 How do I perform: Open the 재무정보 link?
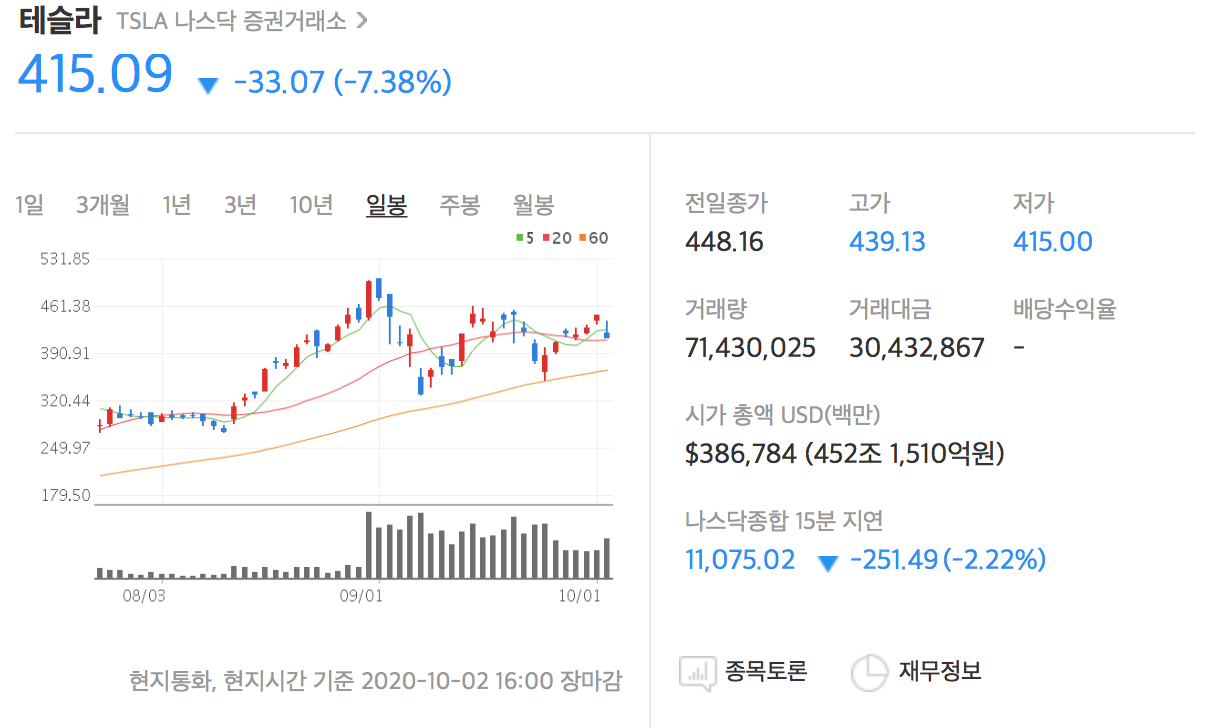coord(939,671)
